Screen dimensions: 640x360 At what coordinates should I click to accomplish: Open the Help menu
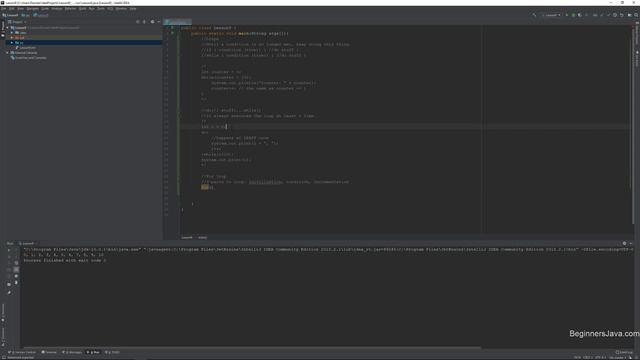point(133,9)
